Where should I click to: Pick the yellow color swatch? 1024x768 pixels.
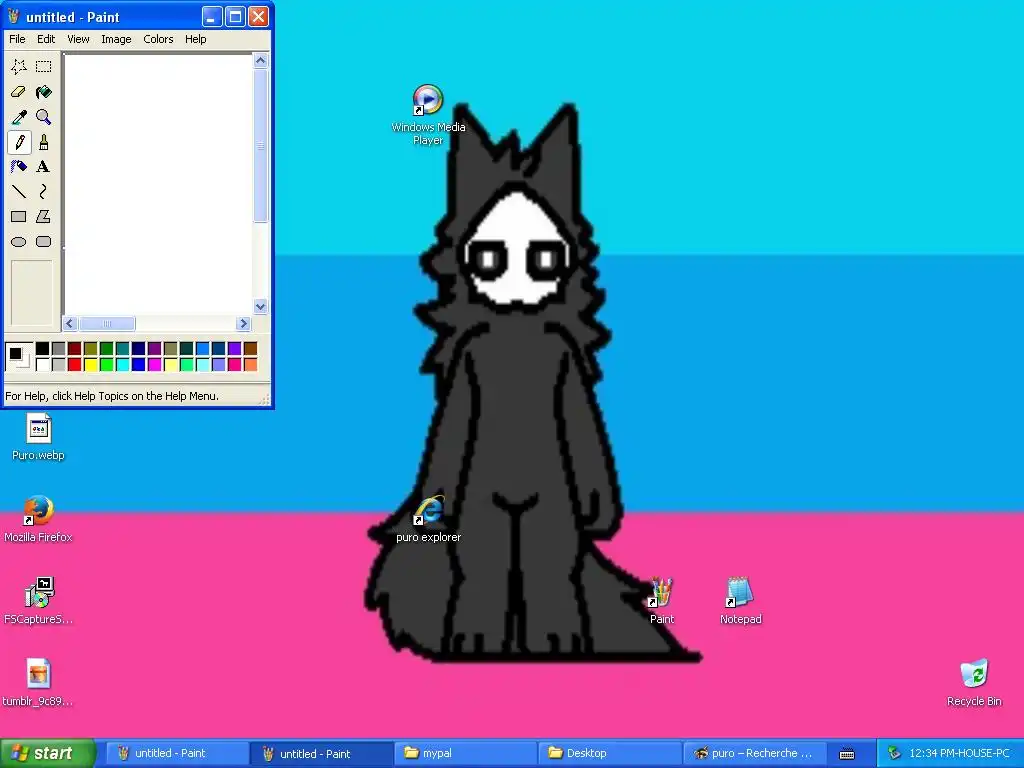pyautogui.click(x=91, y=364)
